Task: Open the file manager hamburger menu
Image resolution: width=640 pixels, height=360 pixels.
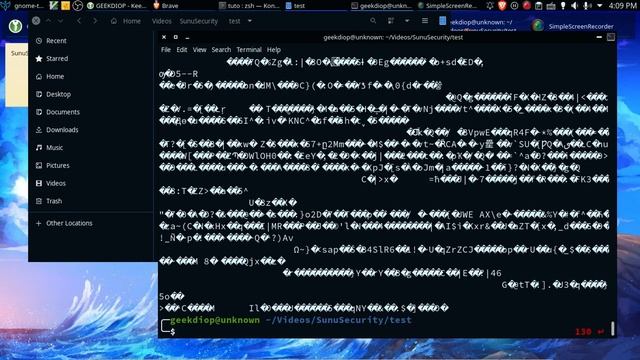Action: 425,21
